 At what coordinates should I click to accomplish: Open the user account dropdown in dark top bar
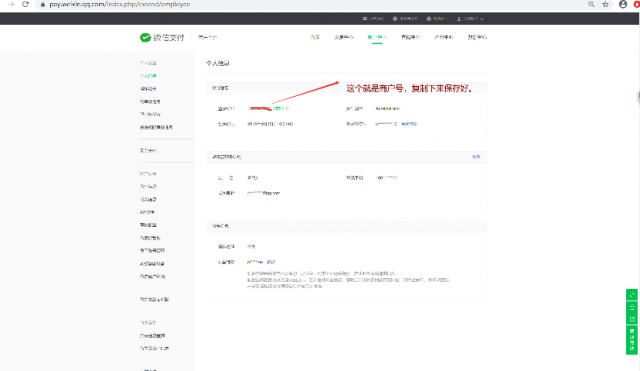[470, 19]
